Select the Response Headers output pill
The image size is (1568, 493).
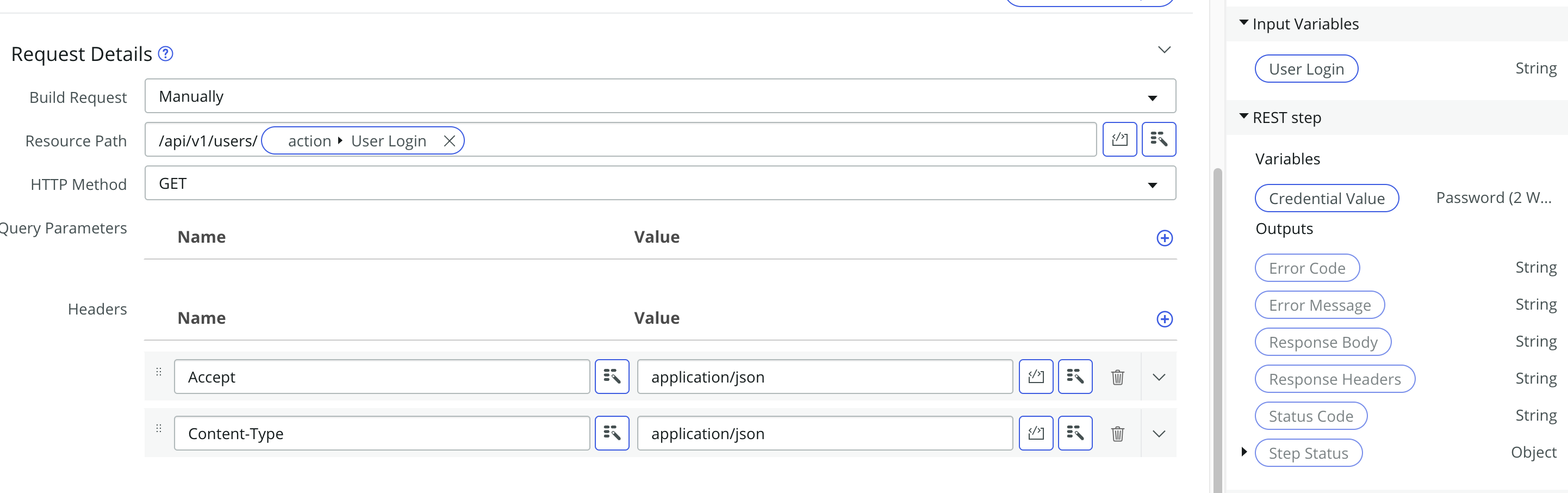1335,379
